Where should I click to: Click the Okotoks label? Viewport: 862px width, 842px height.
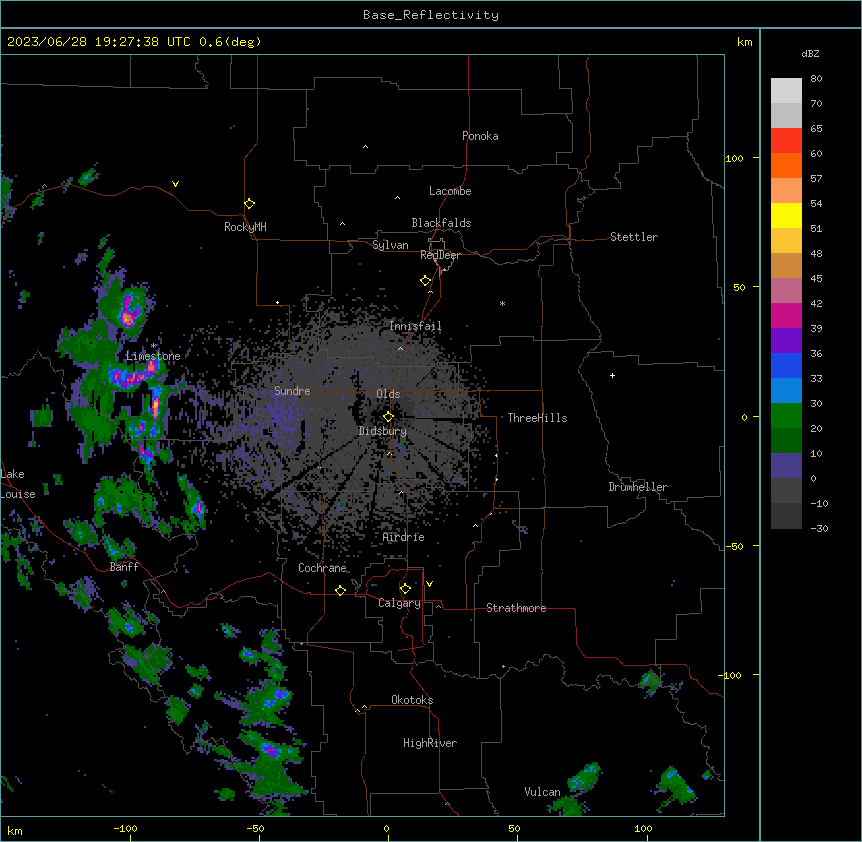coord(412,700)
